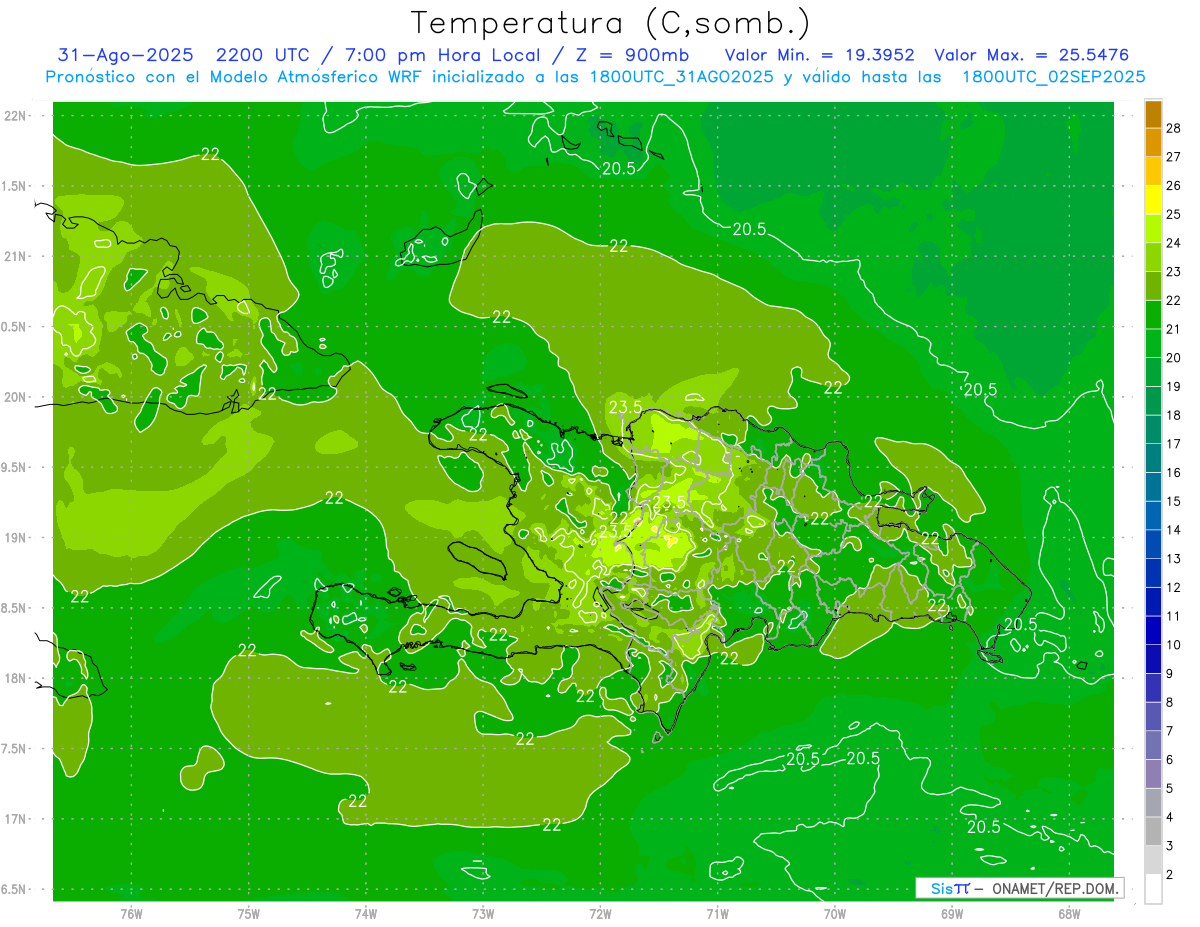1200x927 pixels.
Task: Click the "20N" latitude axis label
Action: click(14, 397)
